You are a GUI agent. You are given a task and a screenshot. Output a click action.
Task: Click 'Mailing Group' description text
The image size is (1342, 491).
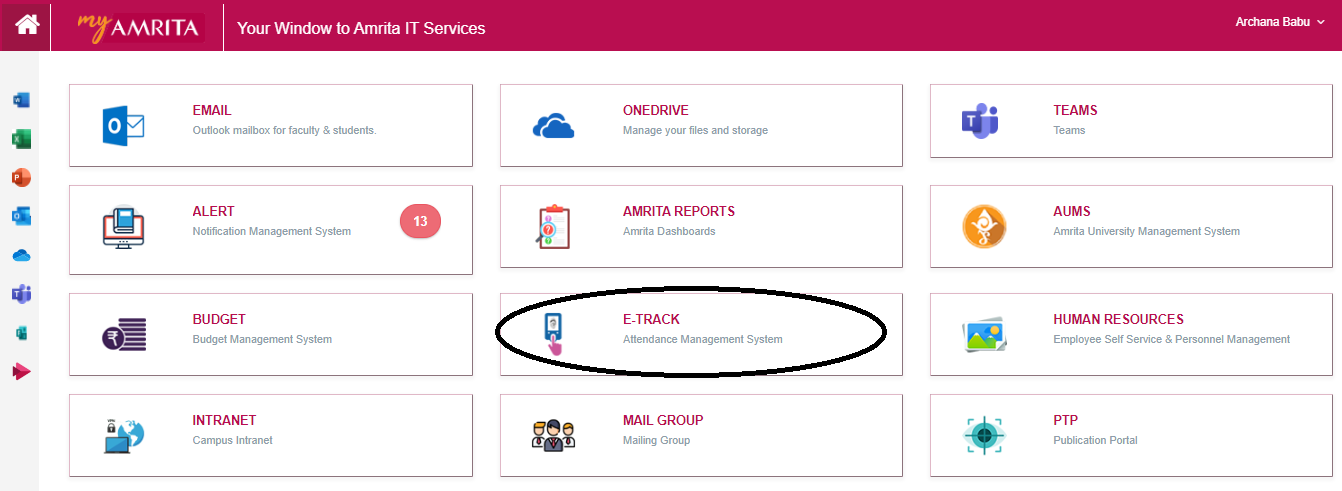click(656, 440)
